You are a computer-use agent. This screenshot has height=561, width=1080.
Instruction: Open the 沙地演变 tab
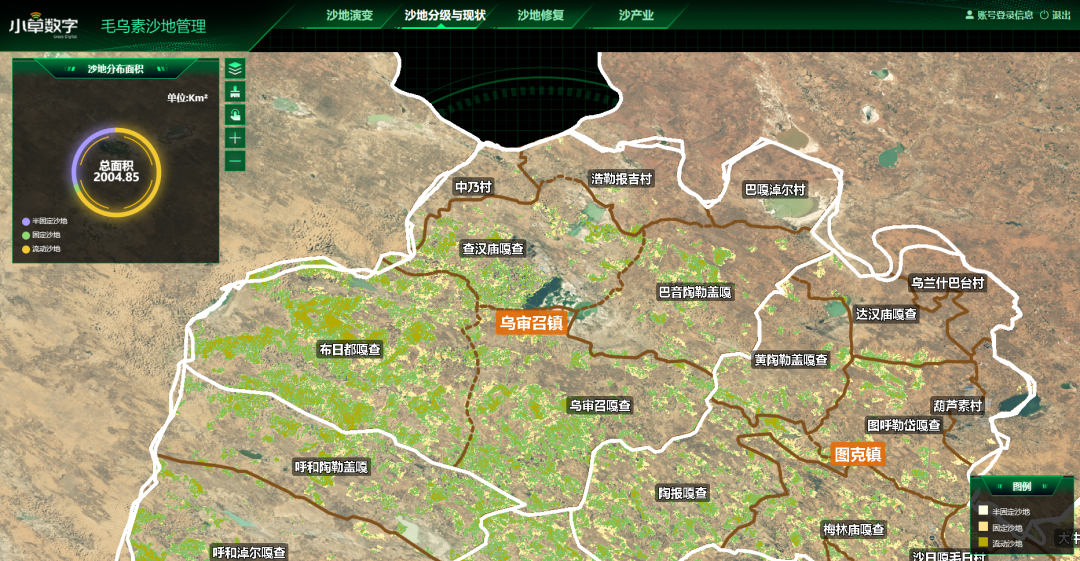[350, 15]
